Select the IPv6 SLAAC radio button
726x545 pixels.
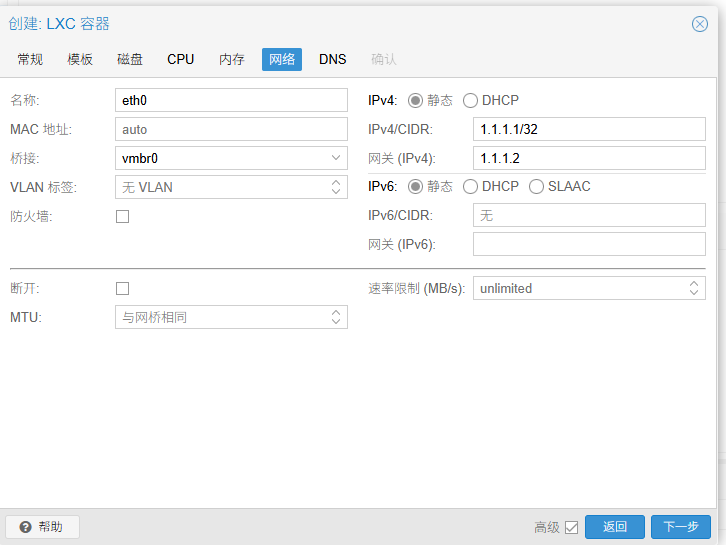click(536, 187)
